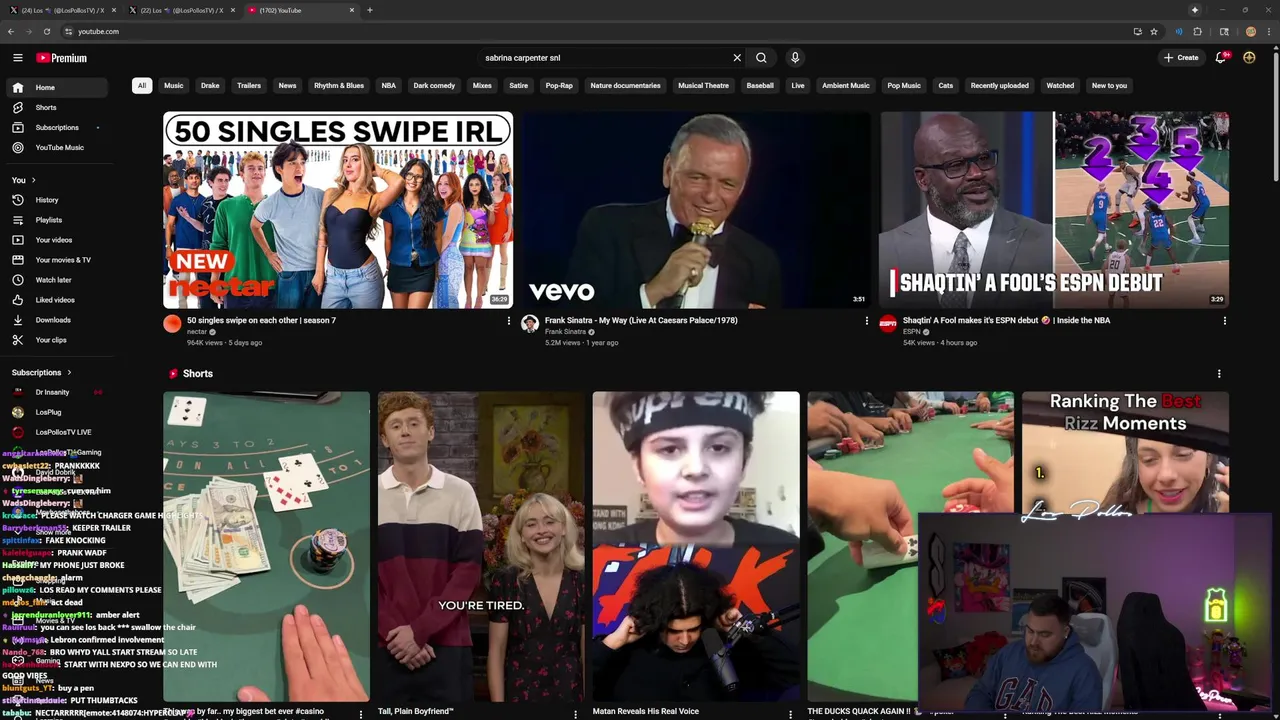Open options for Tall, Plain Boyfriend short
Image resolution: width=1280 pixels, height=720 pixels.
[x=575, y=714]
